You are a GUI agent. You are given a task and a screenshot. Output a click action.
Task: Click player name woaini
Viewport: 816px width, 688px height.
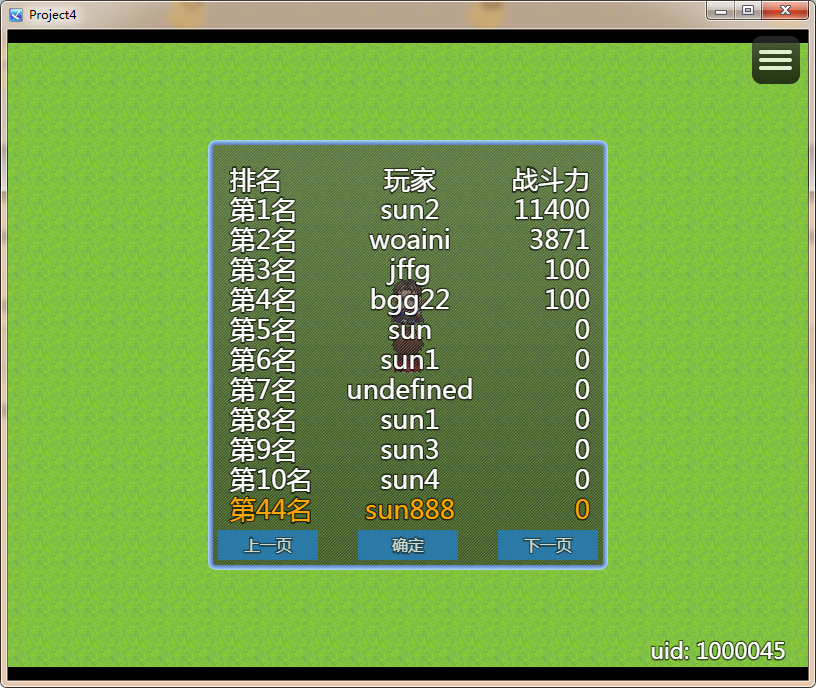point(410,240)
